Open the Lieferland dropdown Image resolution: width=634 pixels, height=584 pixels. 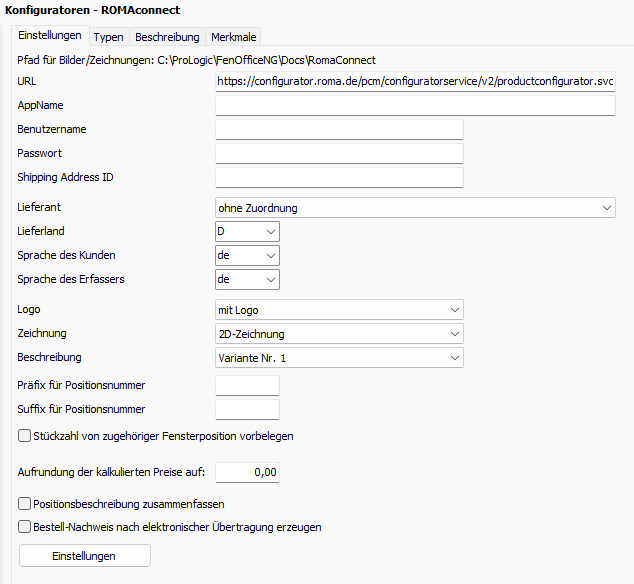[247, 231]
